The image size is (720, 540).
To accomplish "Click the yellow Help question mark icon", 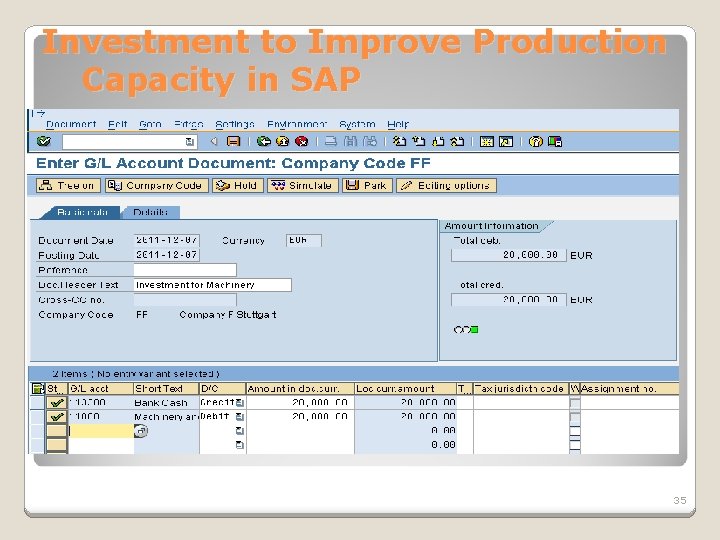I will pyautogui.click(x=535, y=141).
